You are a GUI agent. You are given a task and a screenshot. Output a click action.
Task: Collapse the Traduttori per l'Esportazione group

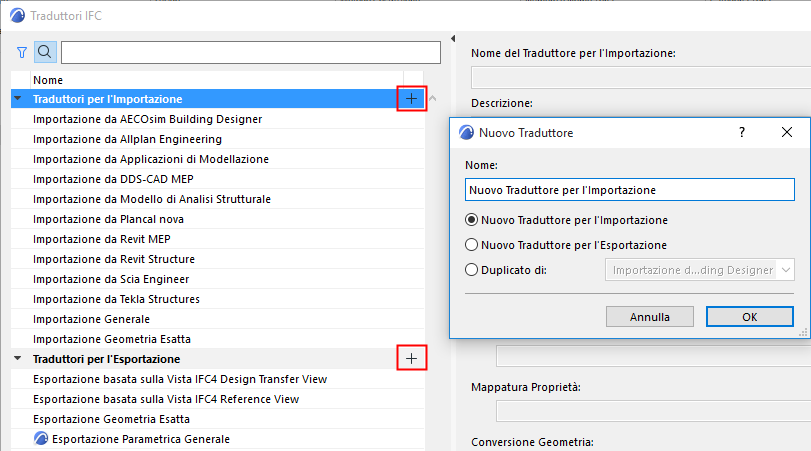pos(18,358)
